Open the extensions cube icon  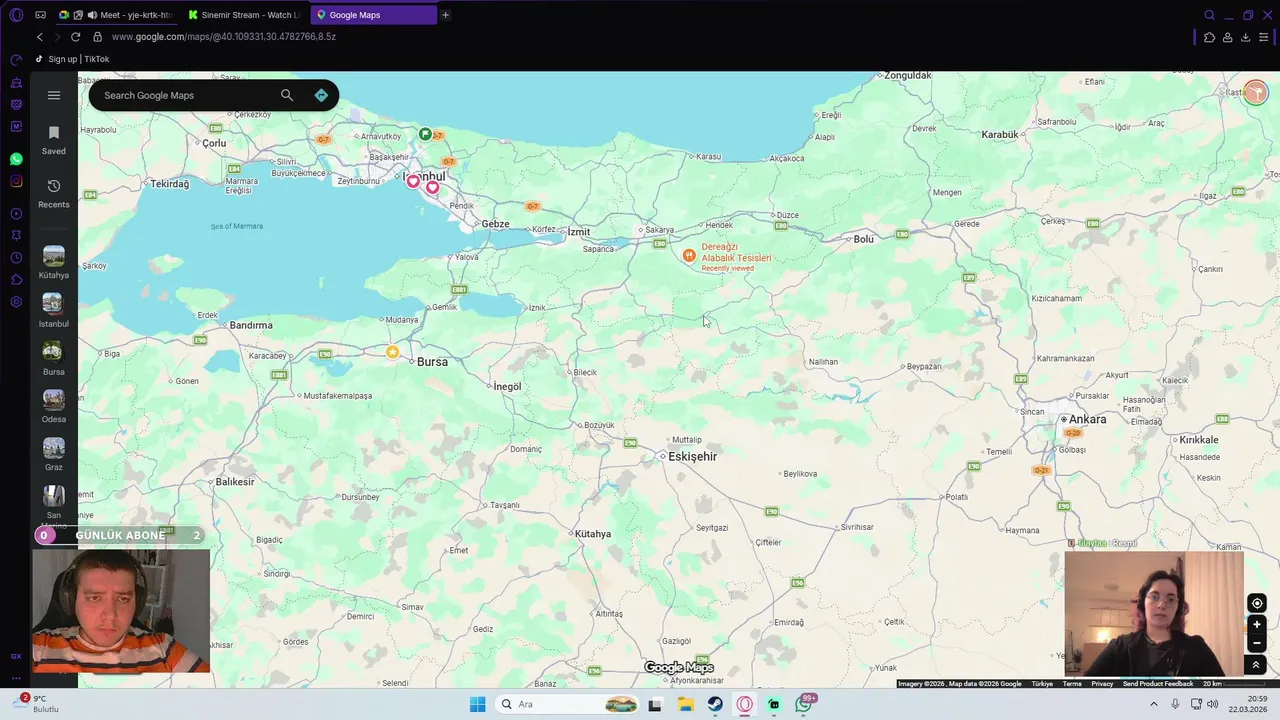[1209, 37]
